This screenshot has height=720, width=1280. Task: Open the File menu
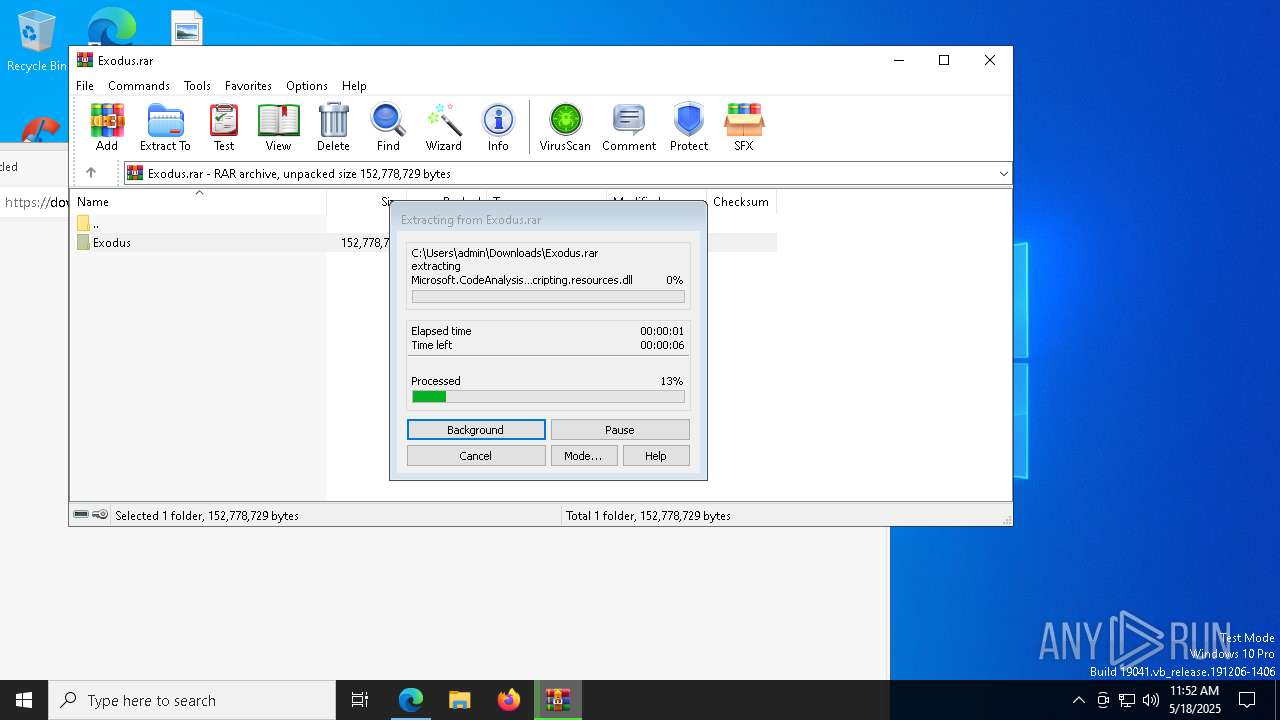pos(85,86)
